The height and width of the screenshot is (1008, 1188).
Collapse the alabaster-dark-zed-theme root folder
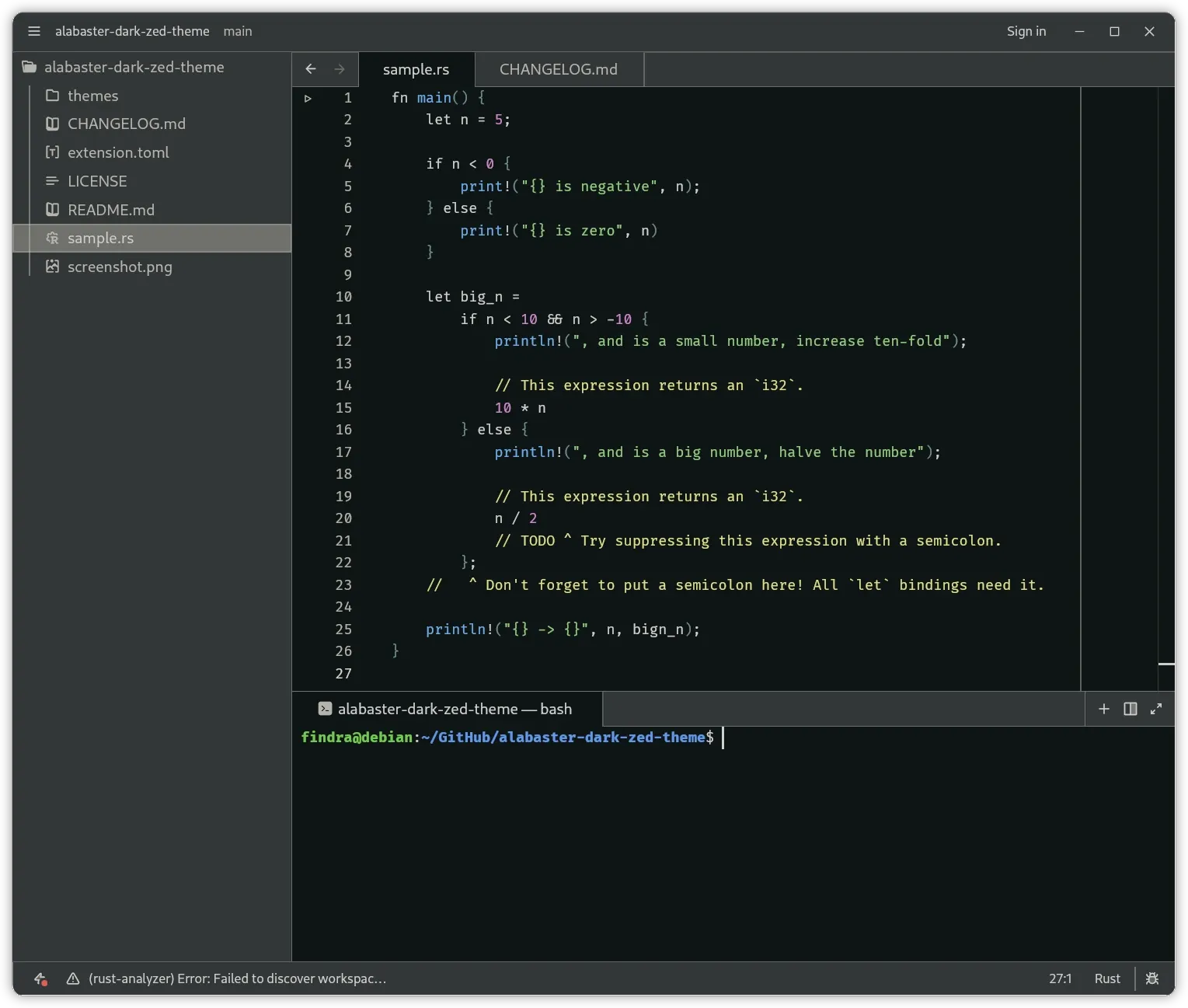tap(152, 67)
